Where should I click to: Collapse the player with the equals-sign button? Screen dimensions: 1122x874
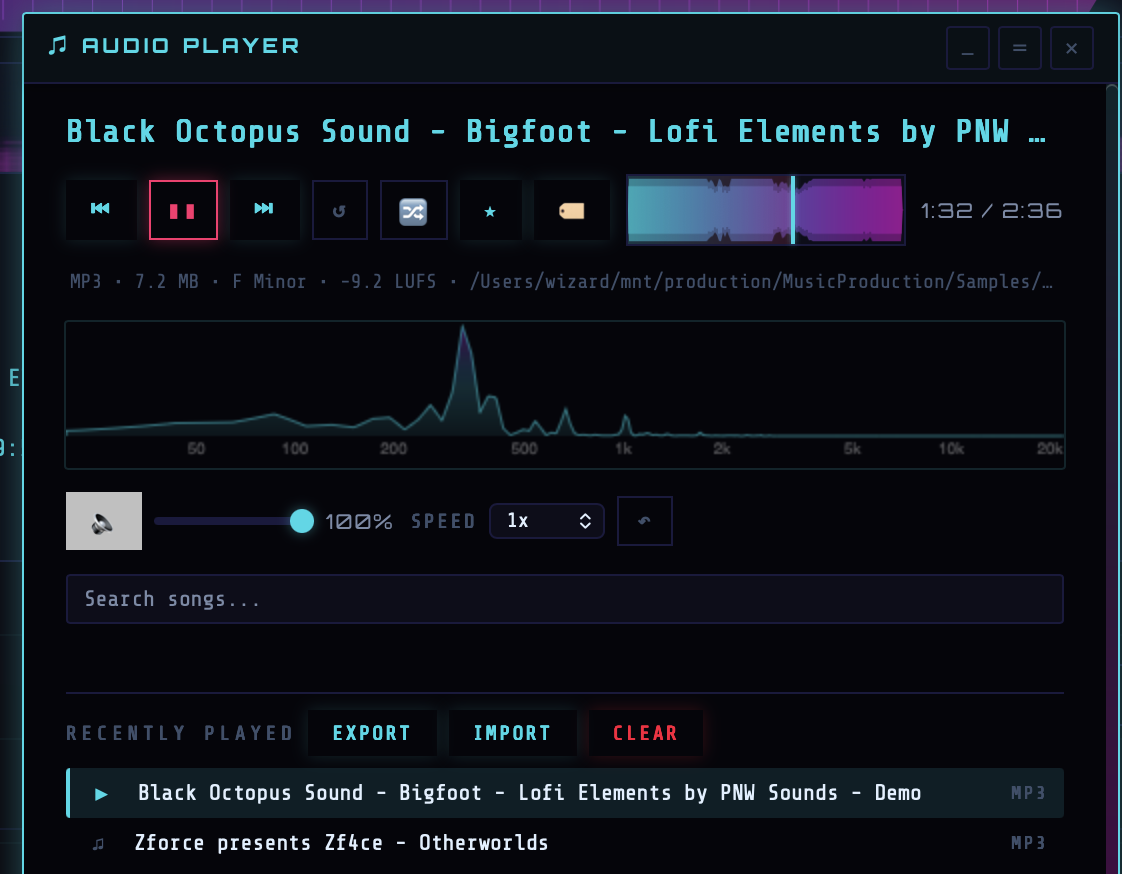(x=1020, y=48)
